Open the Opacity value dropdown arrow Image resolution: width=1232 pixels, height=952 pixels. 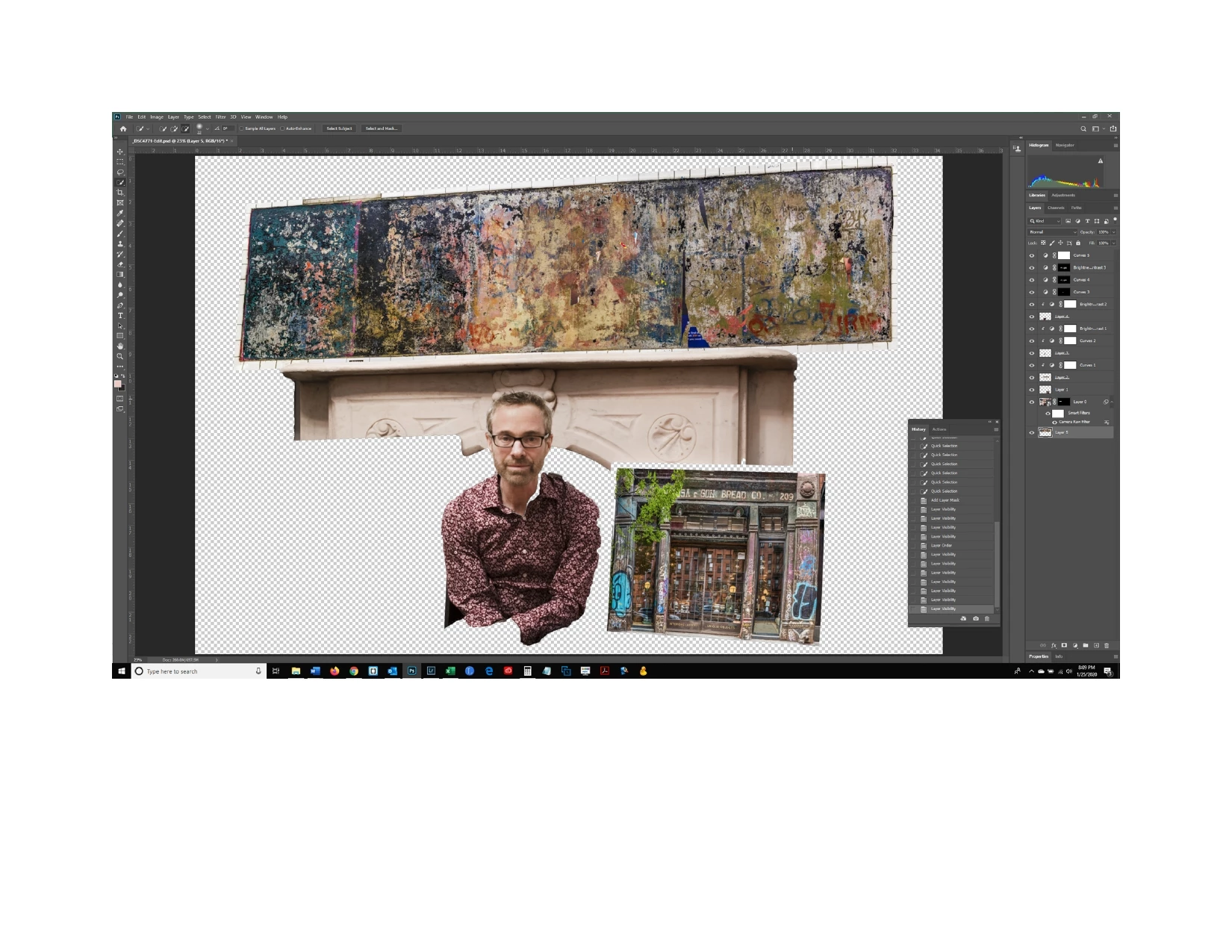[1113, 232]
